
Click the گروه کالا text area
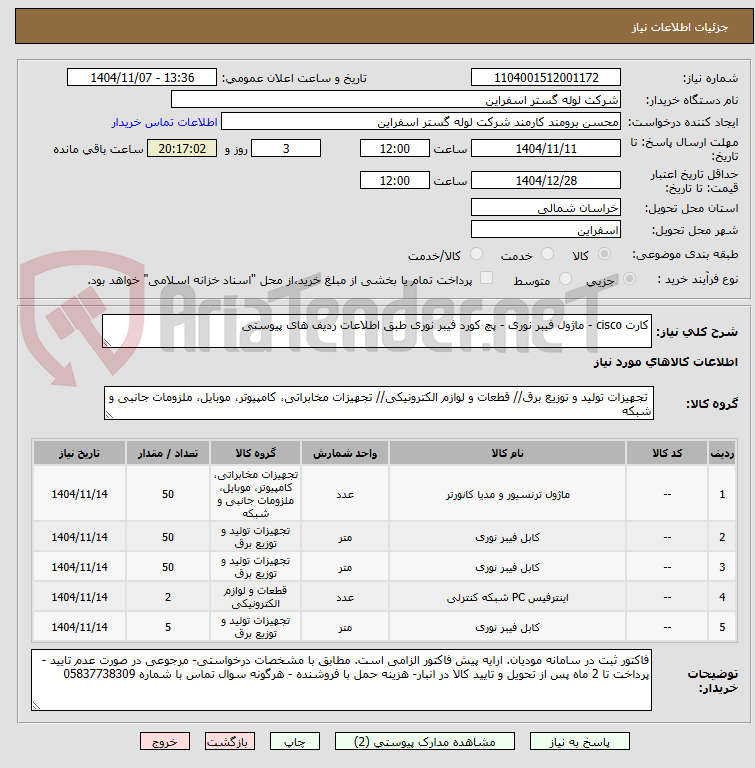379,403
